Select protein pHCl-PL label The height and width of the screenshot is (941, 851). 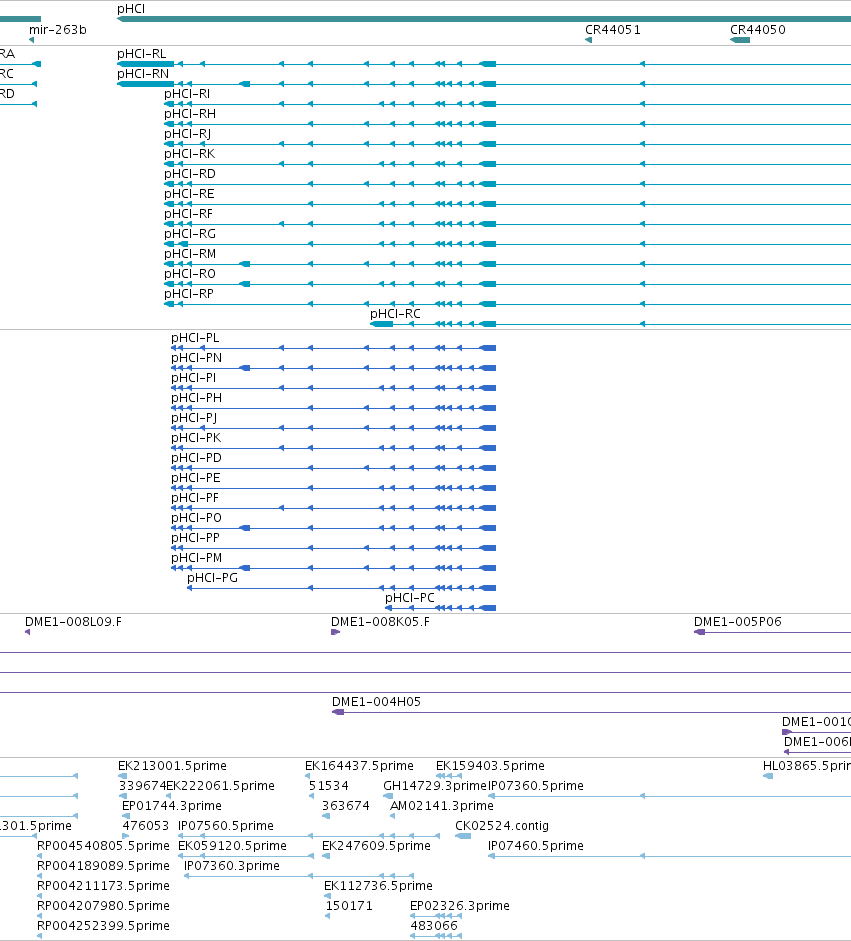point(195,338)
